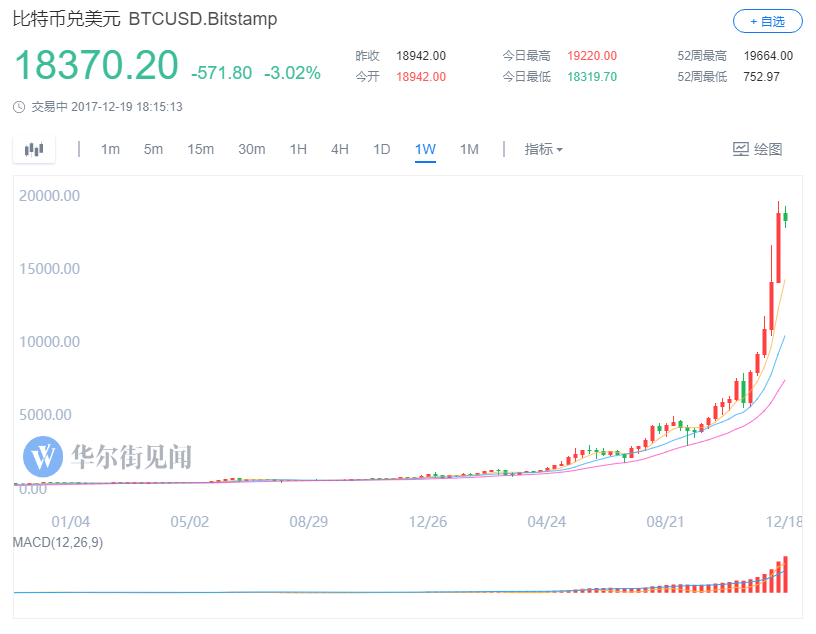Switch chart to 30m interval
The image size is (816, 634).
tap(252, 150)
